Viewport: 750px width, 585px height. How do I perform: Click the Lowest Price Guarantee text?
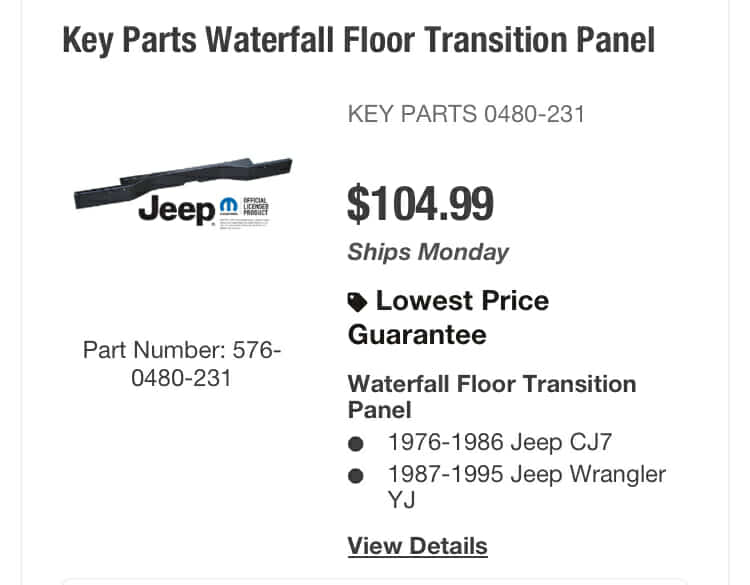click(448, 317)
